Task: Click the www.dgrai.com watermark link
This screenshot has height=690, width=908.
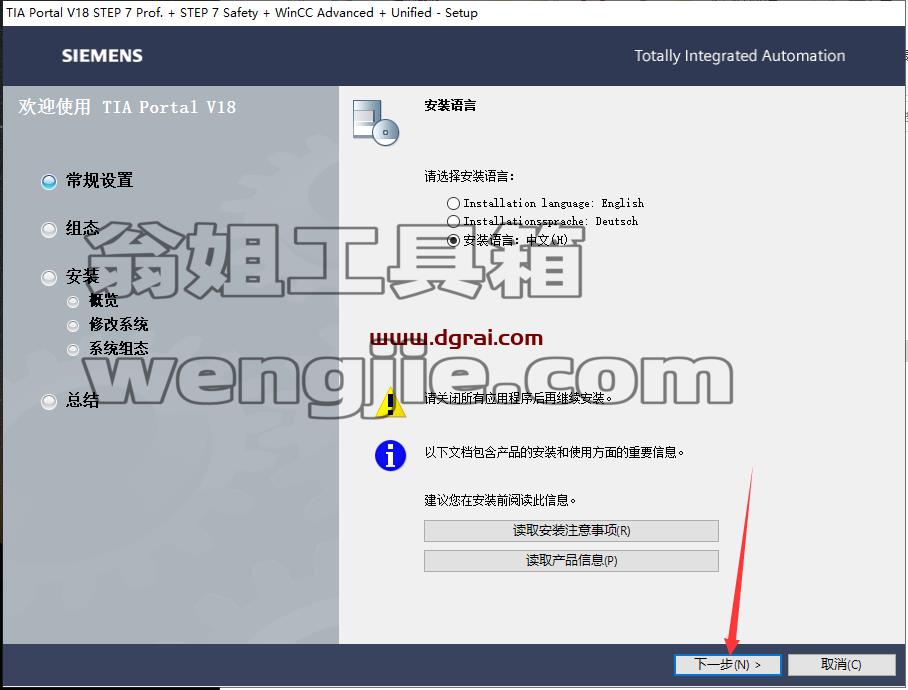Action: click(456, 337)
